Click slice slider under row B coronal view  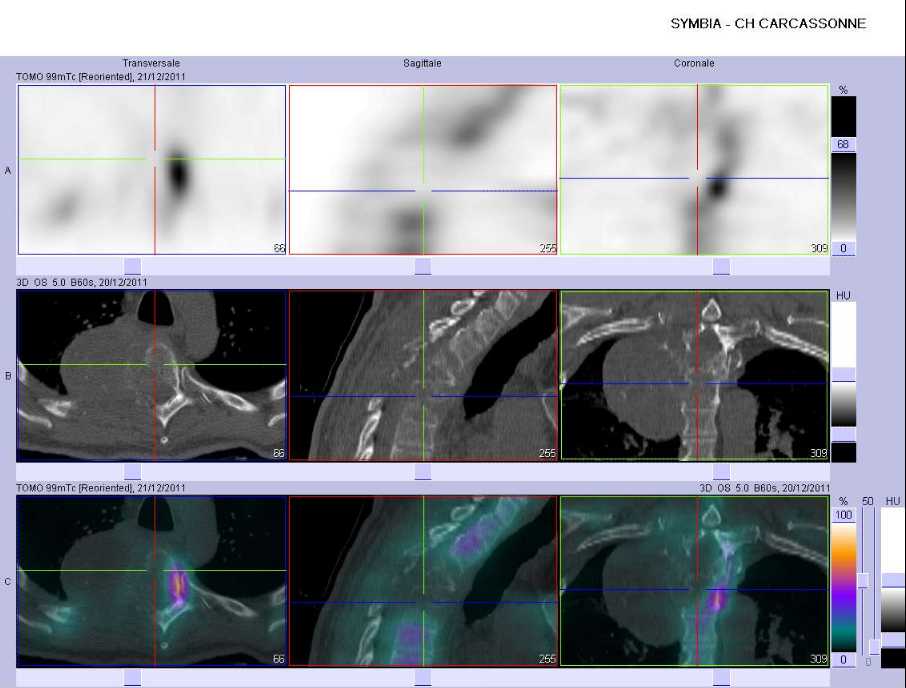coord(721,471)
